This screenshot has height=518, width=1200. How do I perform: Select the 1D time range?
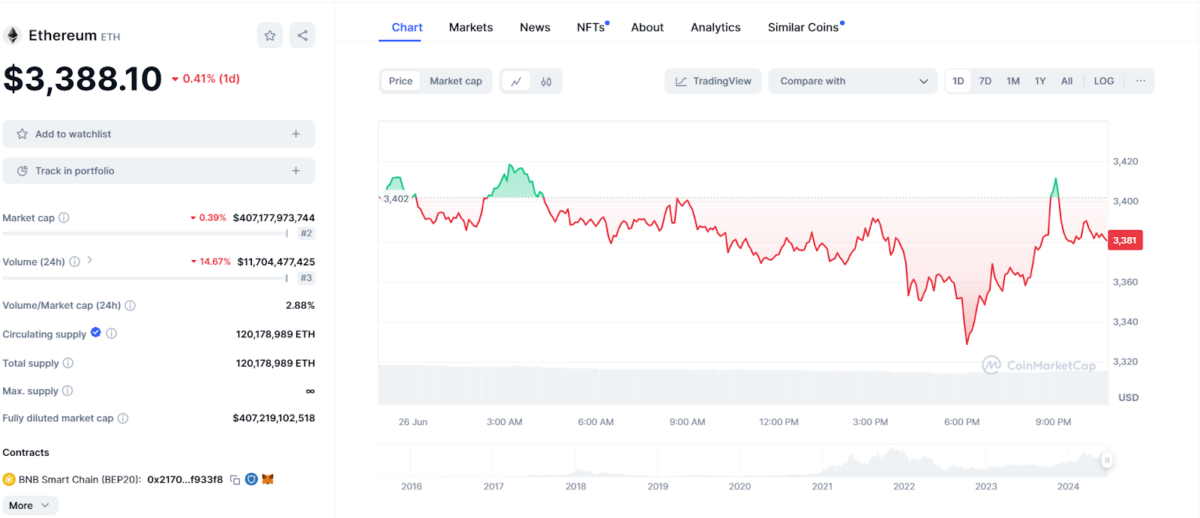(958, 81)
